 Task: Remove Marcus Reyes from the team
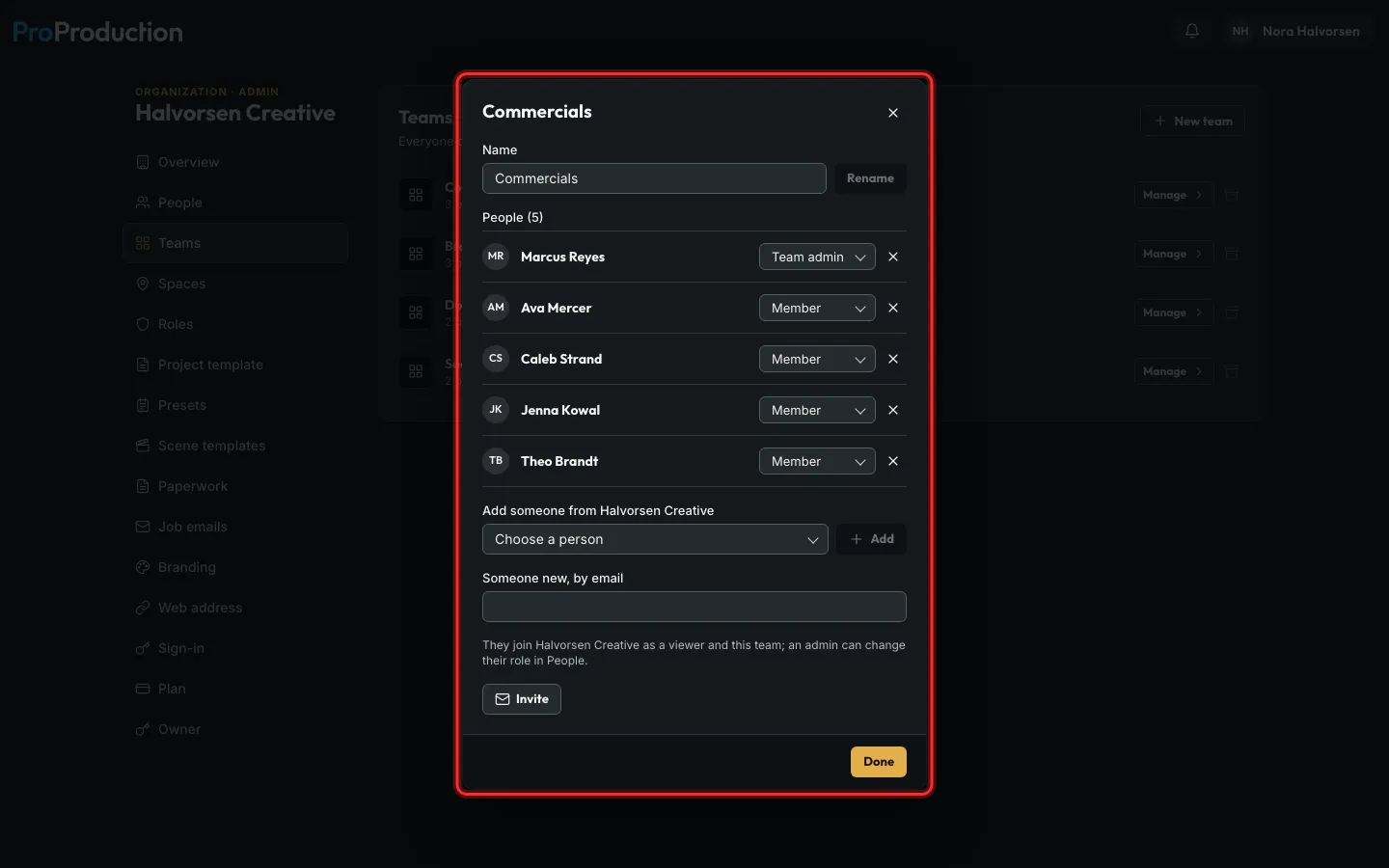click(x=893, y=257)
